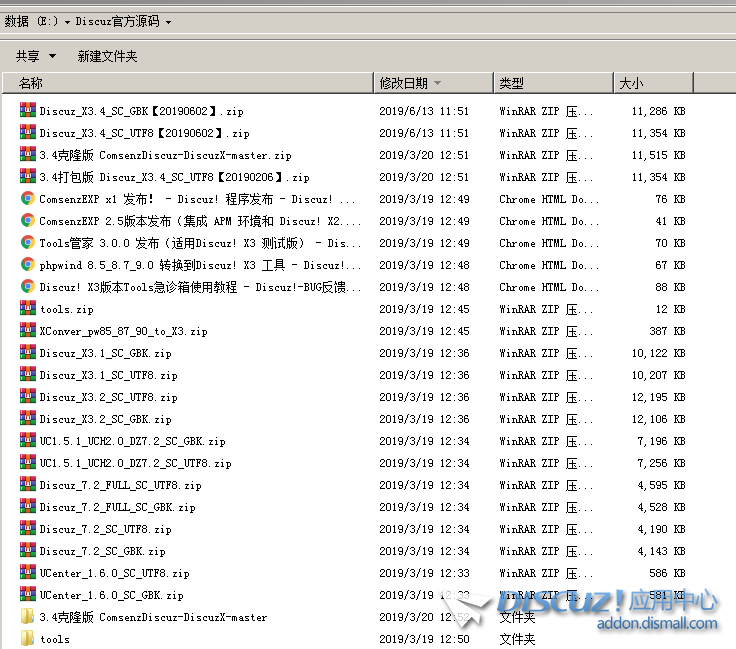Select the Discuz_X3.1_SC_UTF8.zip icon

(x=28, y=374)
